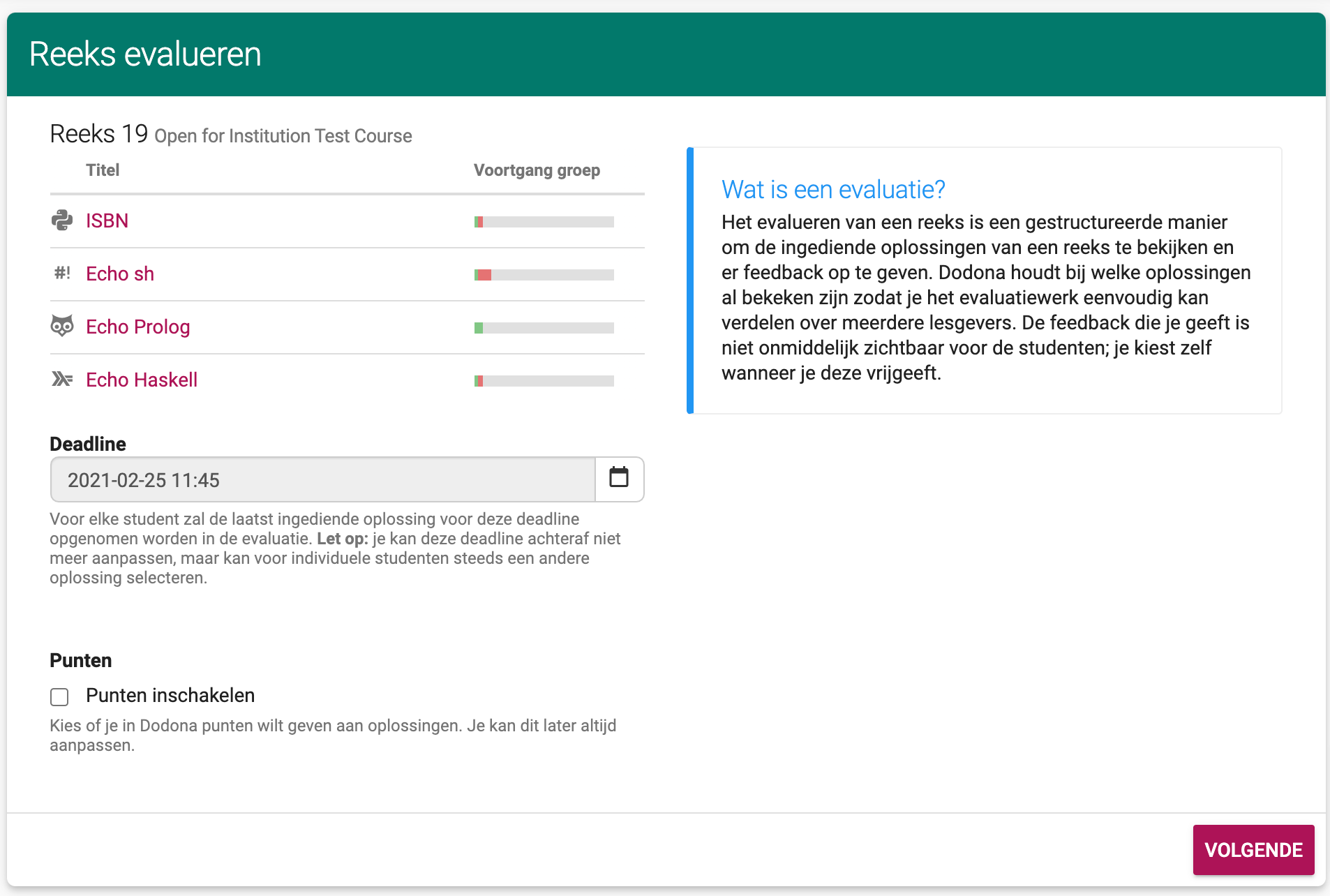Click the Titel column header
Screen dimensions: 1330x896
click(103, 170)
